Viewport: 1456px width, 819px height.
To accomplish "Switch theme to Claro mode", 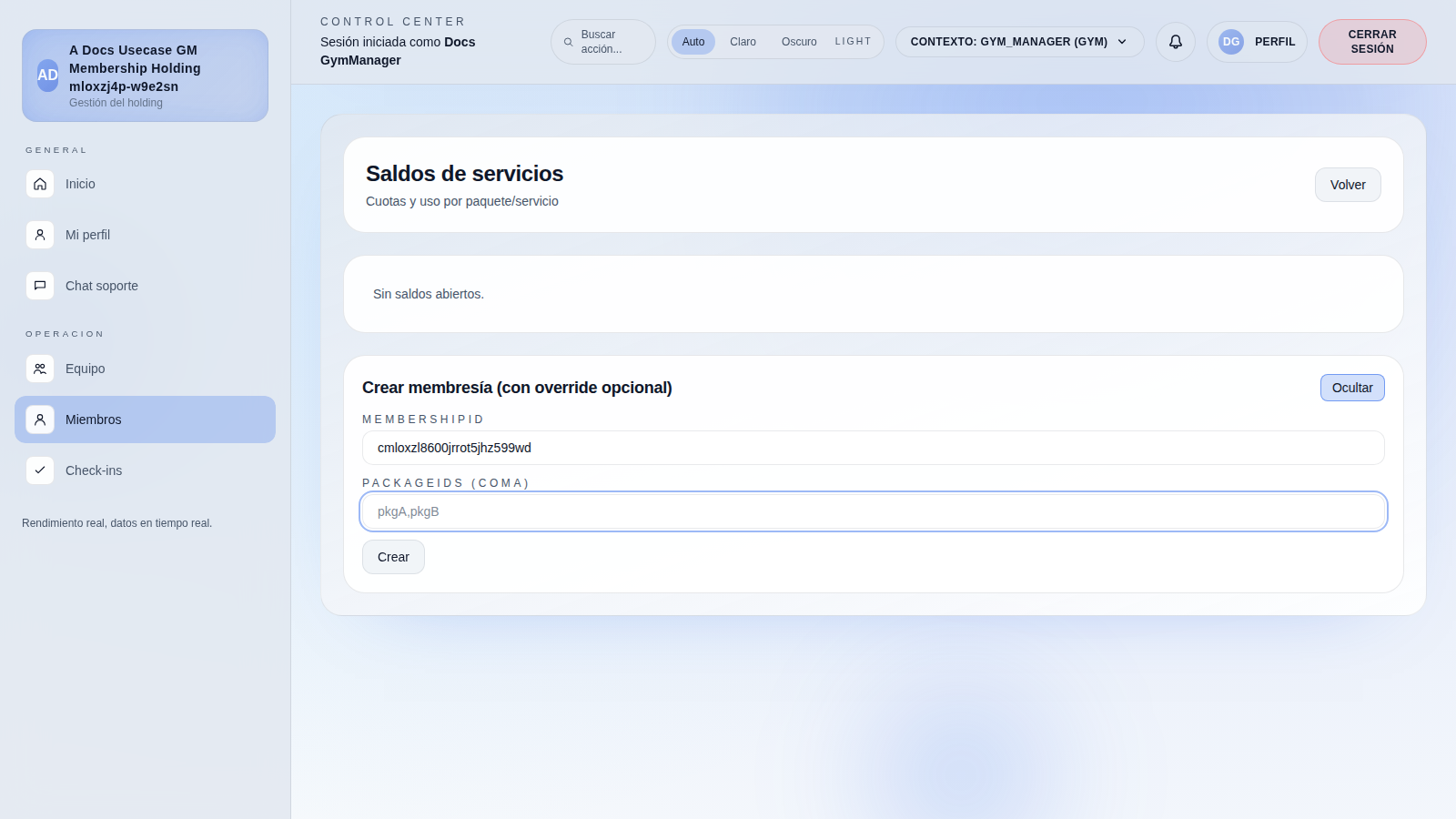I will pos(743,42).
